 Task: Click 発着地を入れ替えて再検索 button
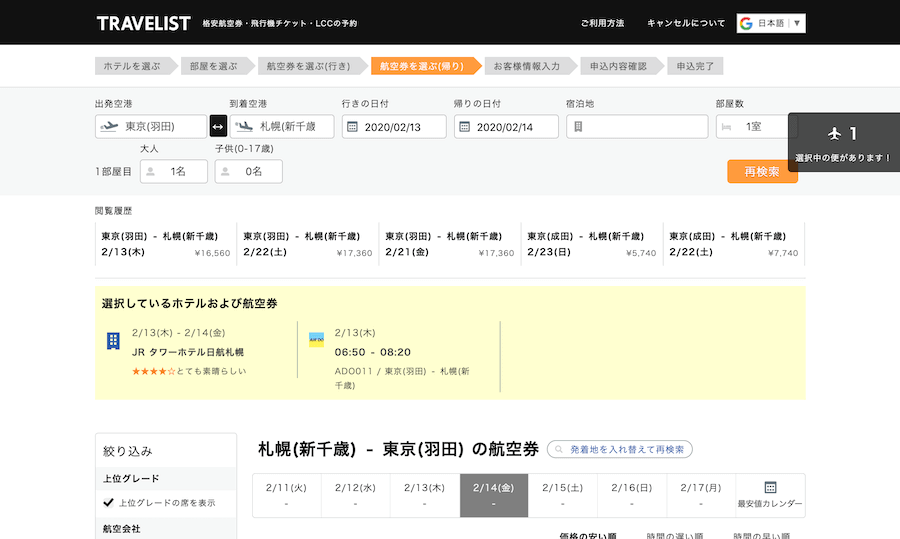[x=620, y=449]
